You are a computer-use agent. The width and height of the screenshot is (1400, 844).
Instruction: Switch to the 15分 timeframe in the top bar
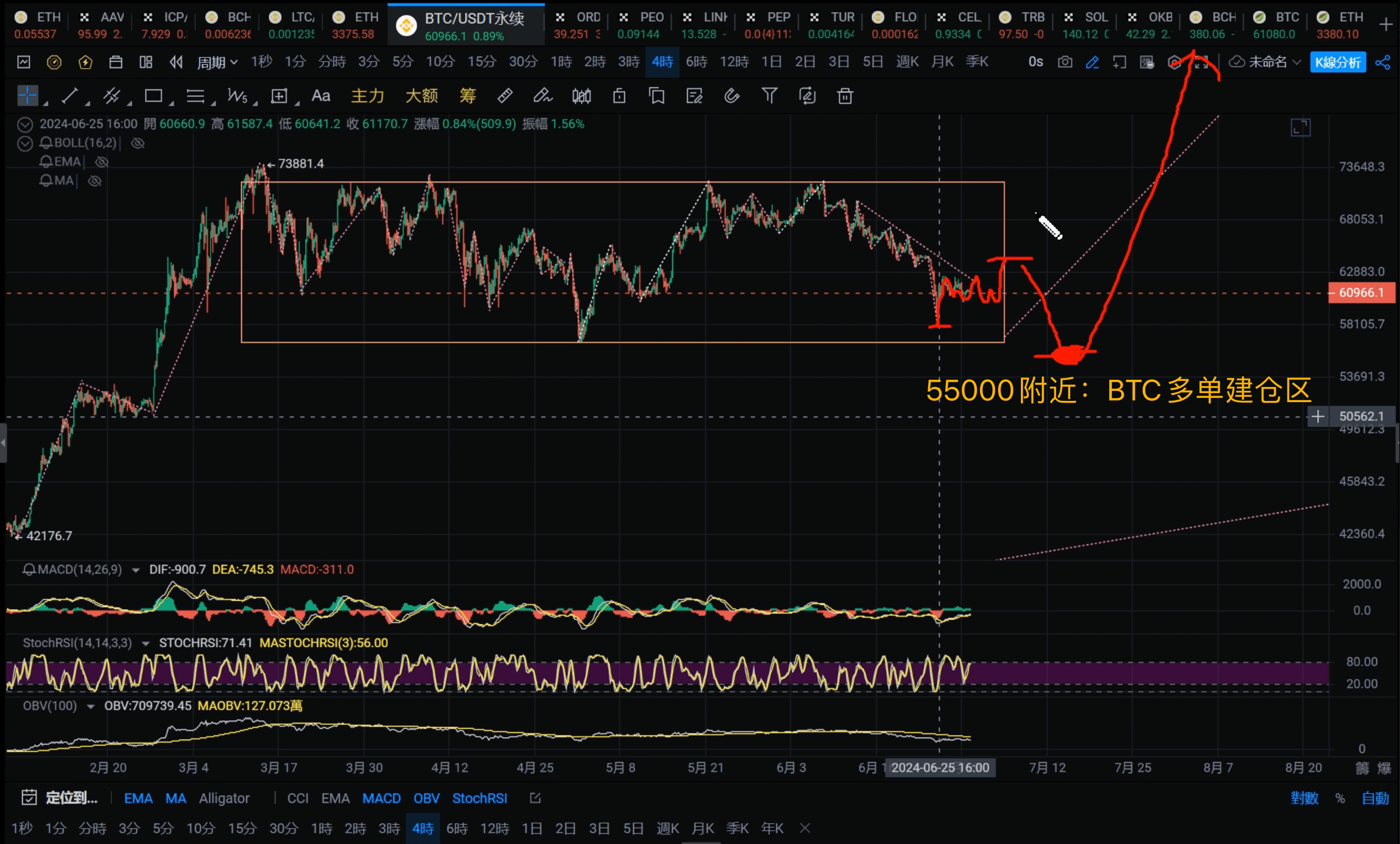coord(481,61)
